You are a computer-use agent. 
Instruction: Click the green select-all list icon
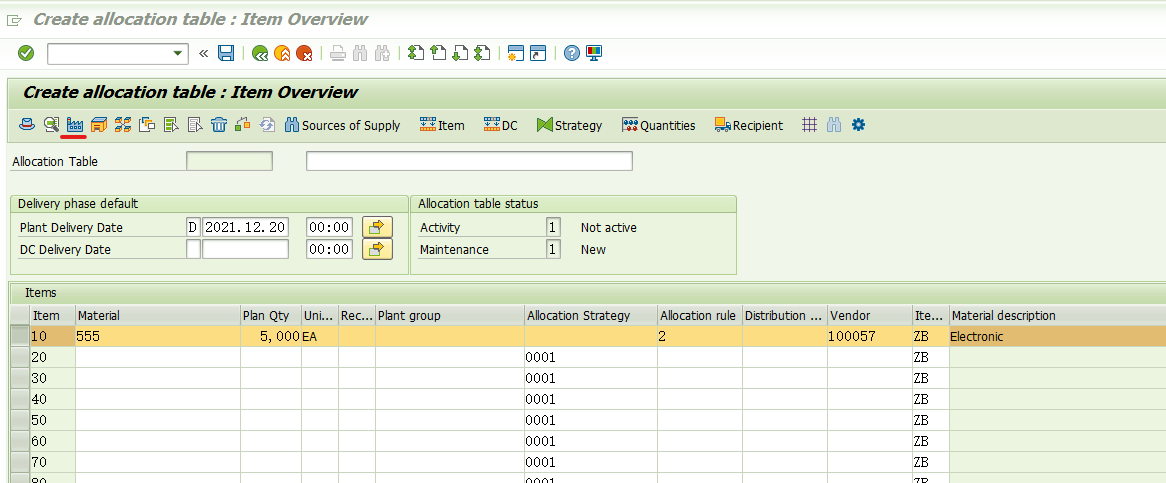click(171, 125)
